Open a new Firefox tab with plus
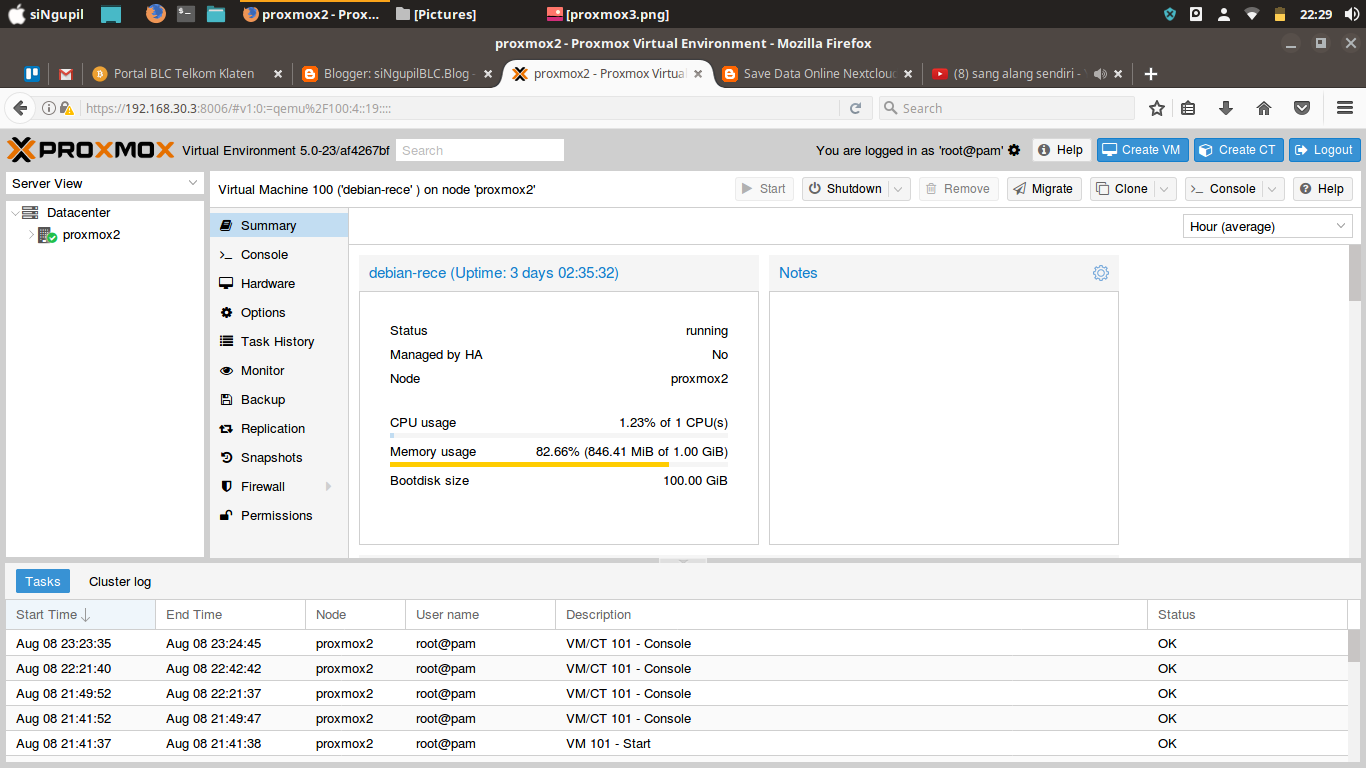 coord(1151,74)
